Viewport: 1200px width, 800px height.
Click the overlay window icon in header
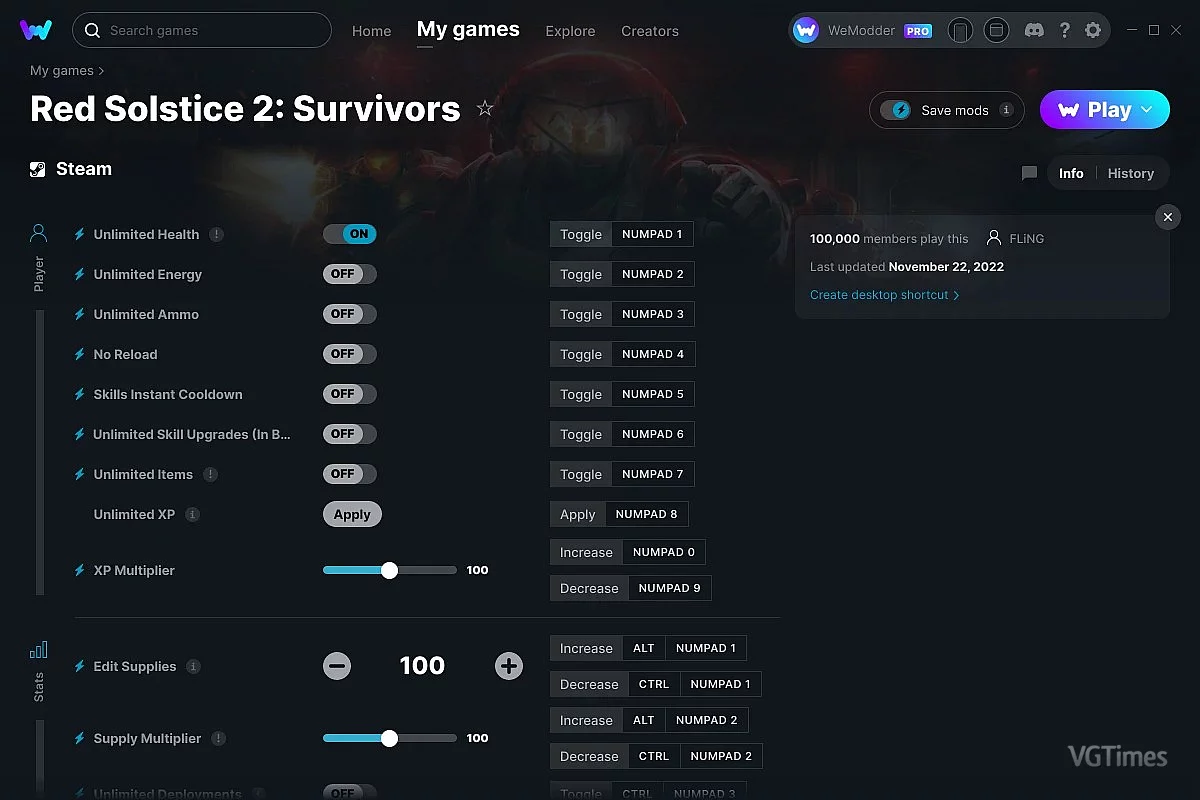[996, 31]
